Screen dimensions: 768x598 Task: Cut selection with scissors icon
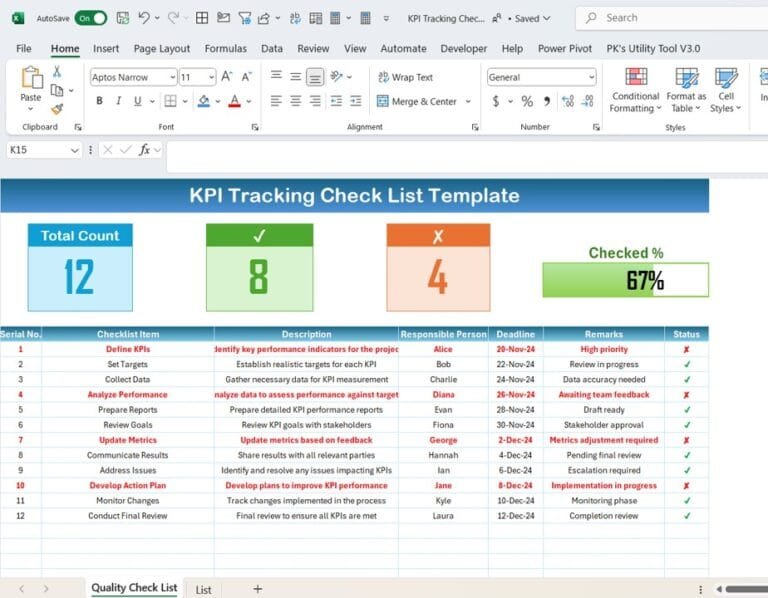57,72
